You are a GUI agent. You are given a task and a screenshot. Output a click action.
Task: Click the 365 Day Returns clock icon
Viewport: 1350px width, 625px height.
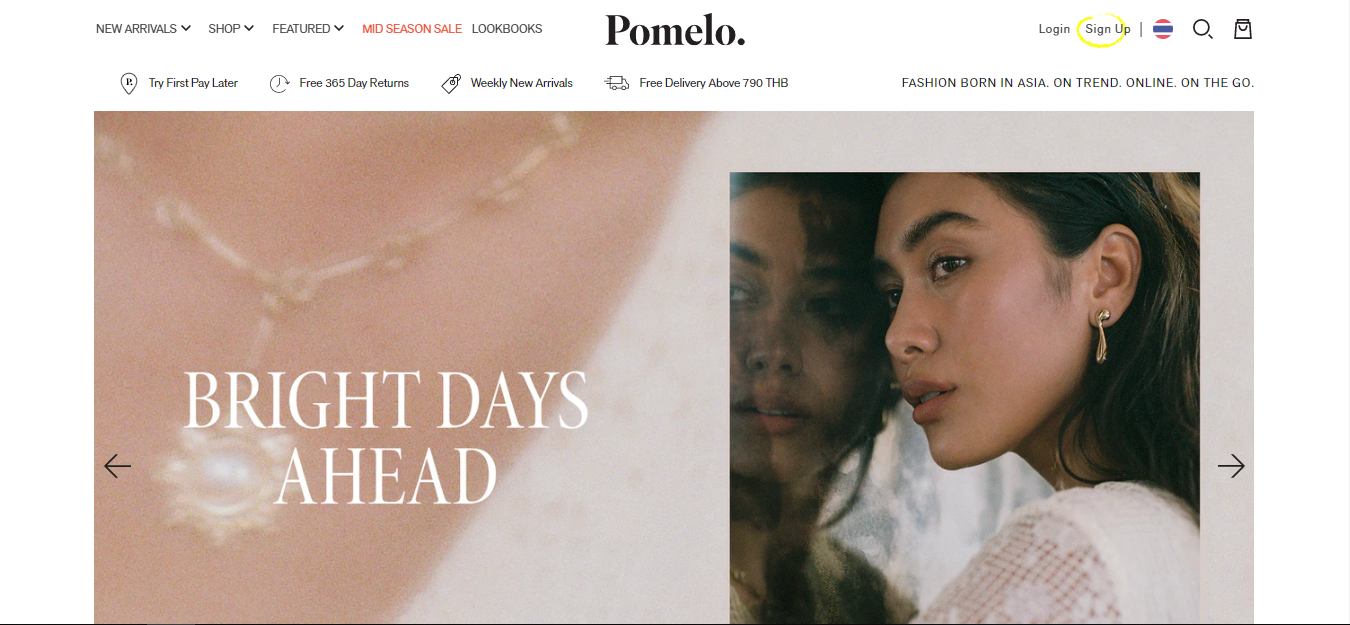[280, 83]
